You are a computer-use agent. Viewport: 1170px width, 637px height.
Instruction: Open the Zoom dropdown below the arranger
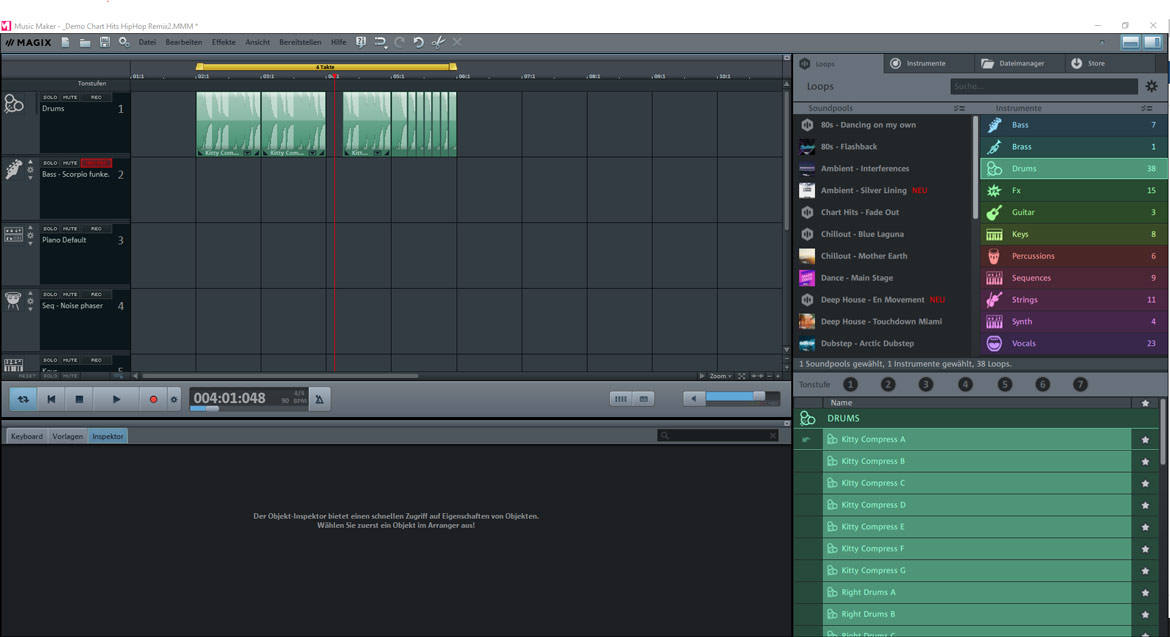click(721, 376)
